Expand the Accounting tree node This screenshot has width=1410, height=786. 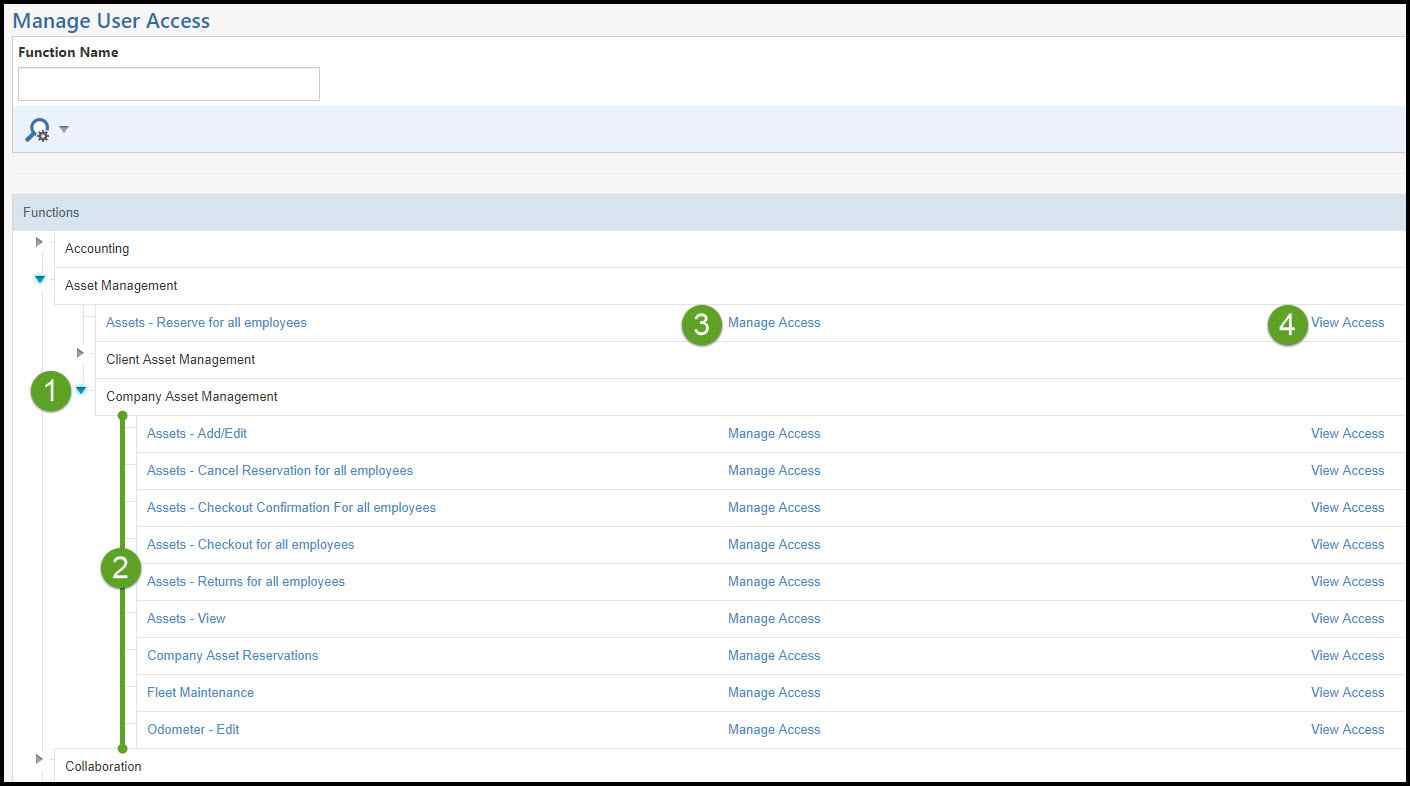[39, 242]
